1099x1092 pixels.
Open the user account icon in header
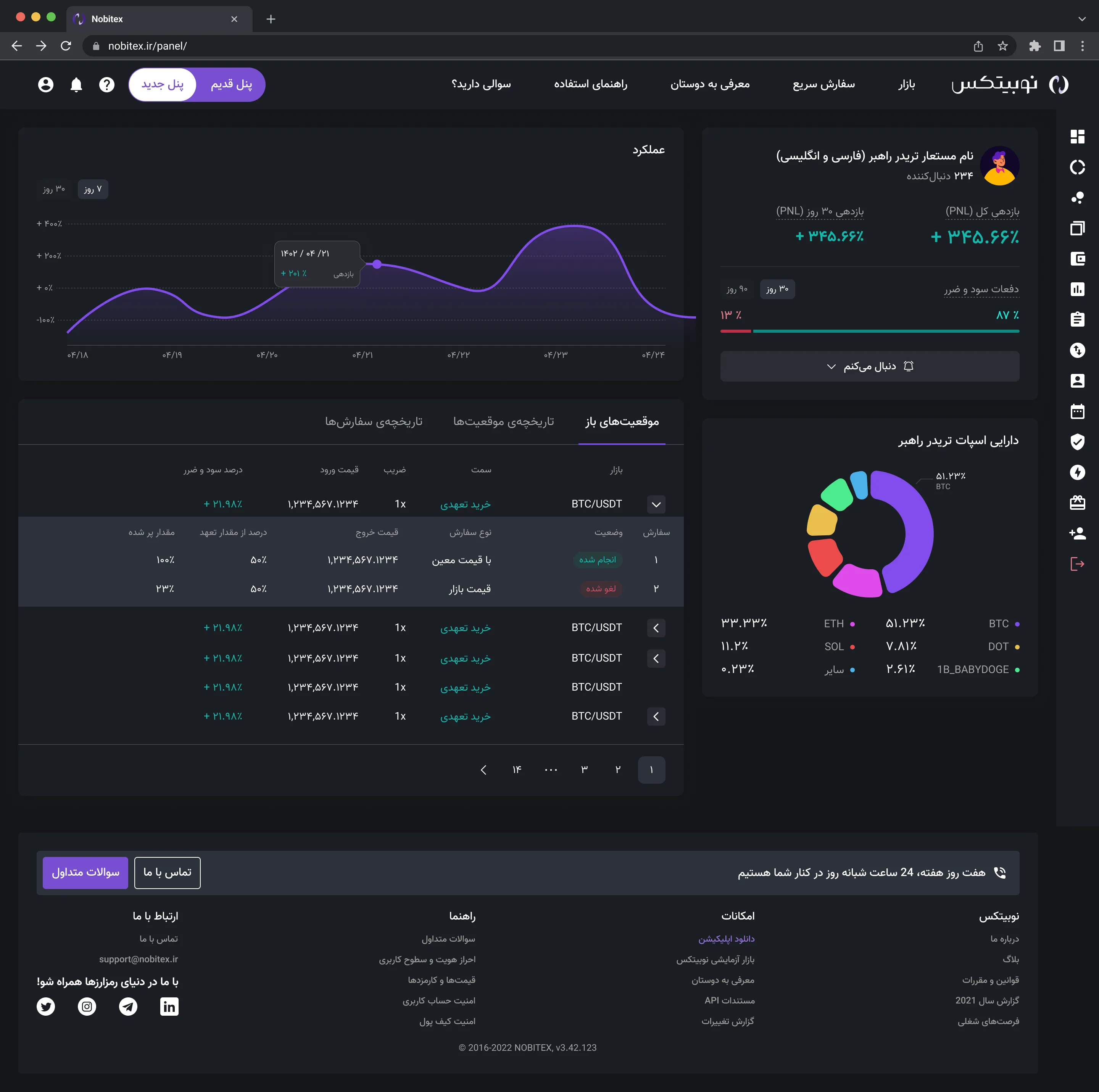45,85
